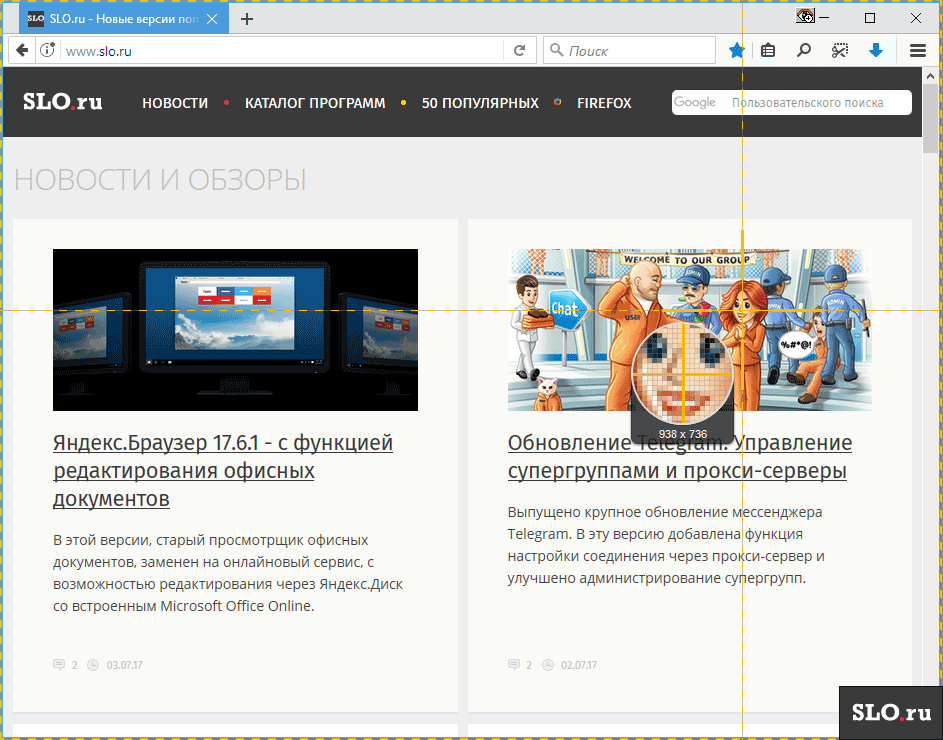Open the FIREFOX menu item
This screenshot has width=943, height=740.
[x=604, y=103]
